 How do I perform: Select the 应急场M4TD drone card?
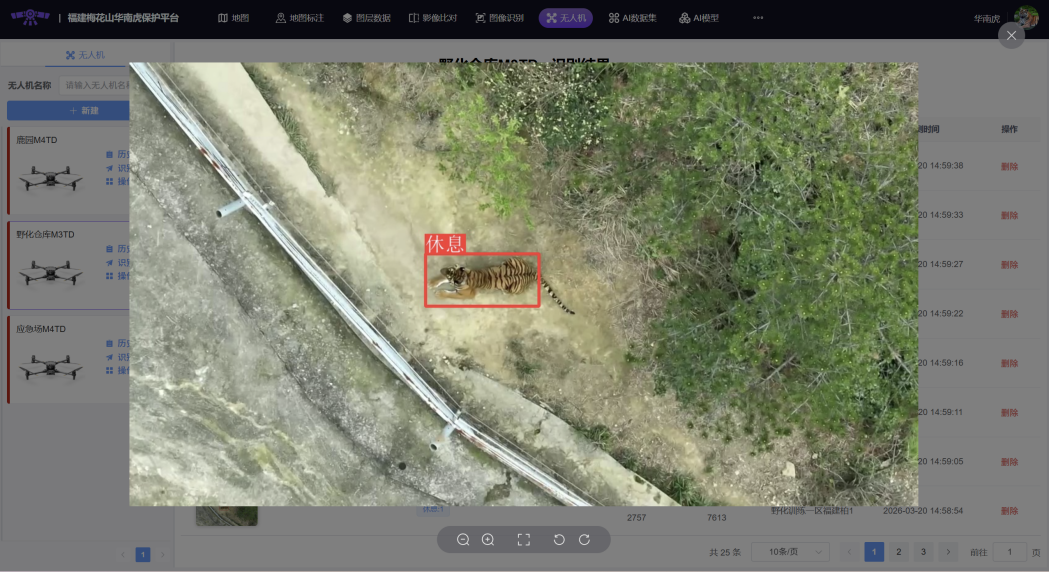pyautogui.click(x=69, y=359)
